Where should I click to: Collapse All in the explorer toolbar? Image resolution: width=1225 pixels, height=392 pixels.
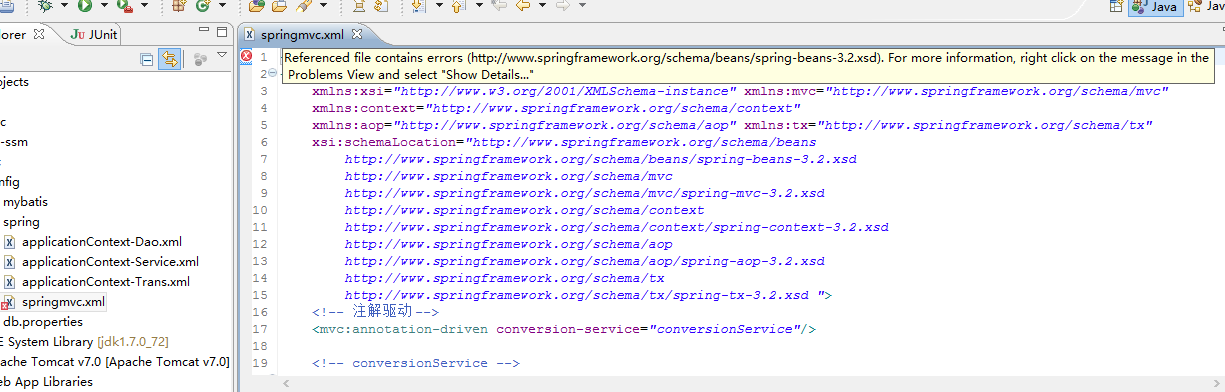pyautogui.click(x=147, y=60)
